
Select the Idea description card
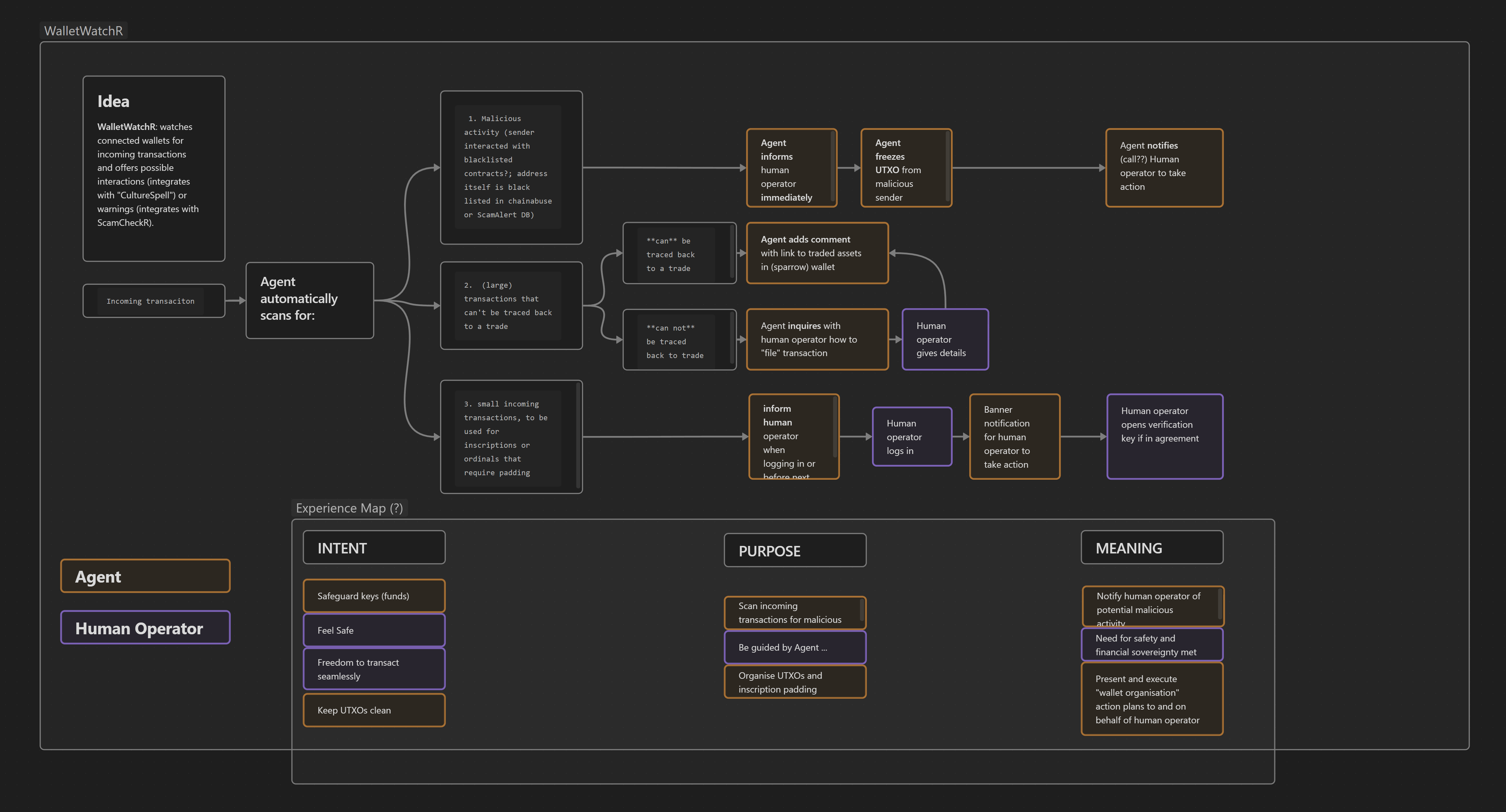tap(154, 168)
